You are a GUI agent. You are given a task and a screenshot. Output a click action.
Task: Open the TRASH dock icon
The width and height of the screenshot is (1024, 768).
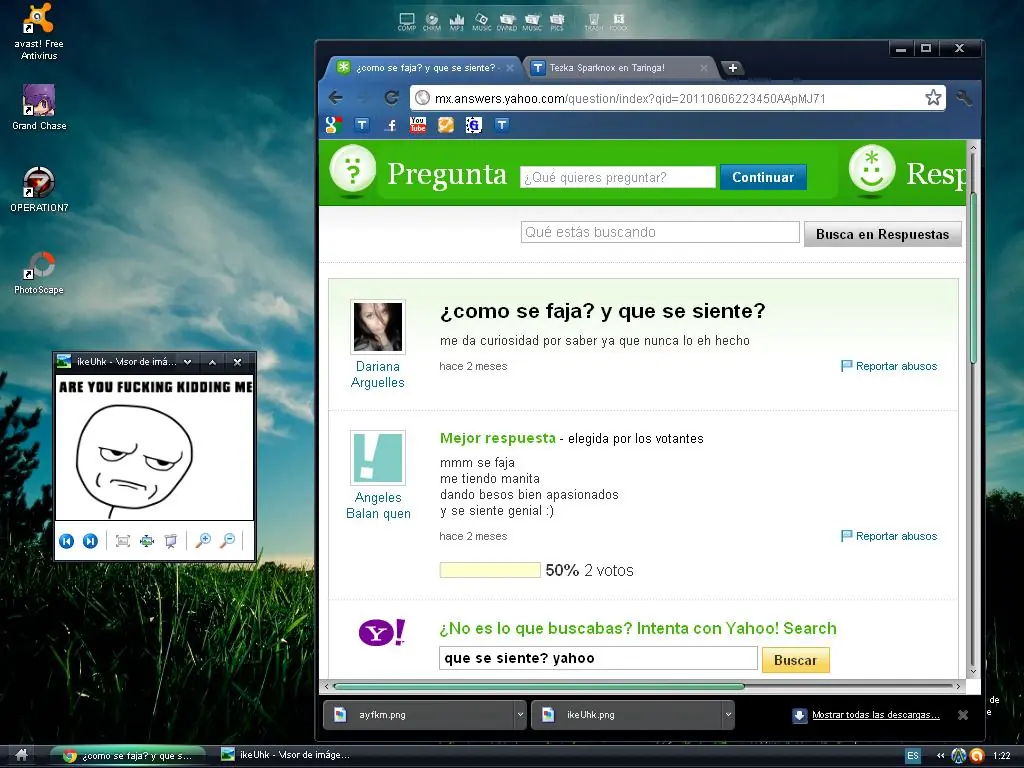593,22
